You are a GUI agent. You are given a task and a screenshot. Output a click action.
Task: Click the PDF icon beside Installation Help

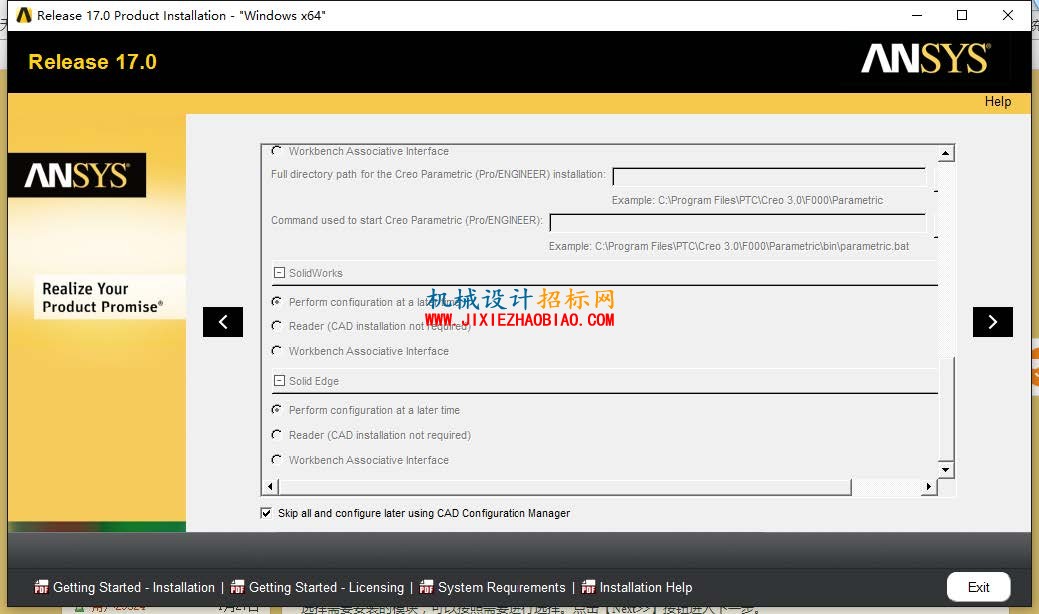coord(588,587)
